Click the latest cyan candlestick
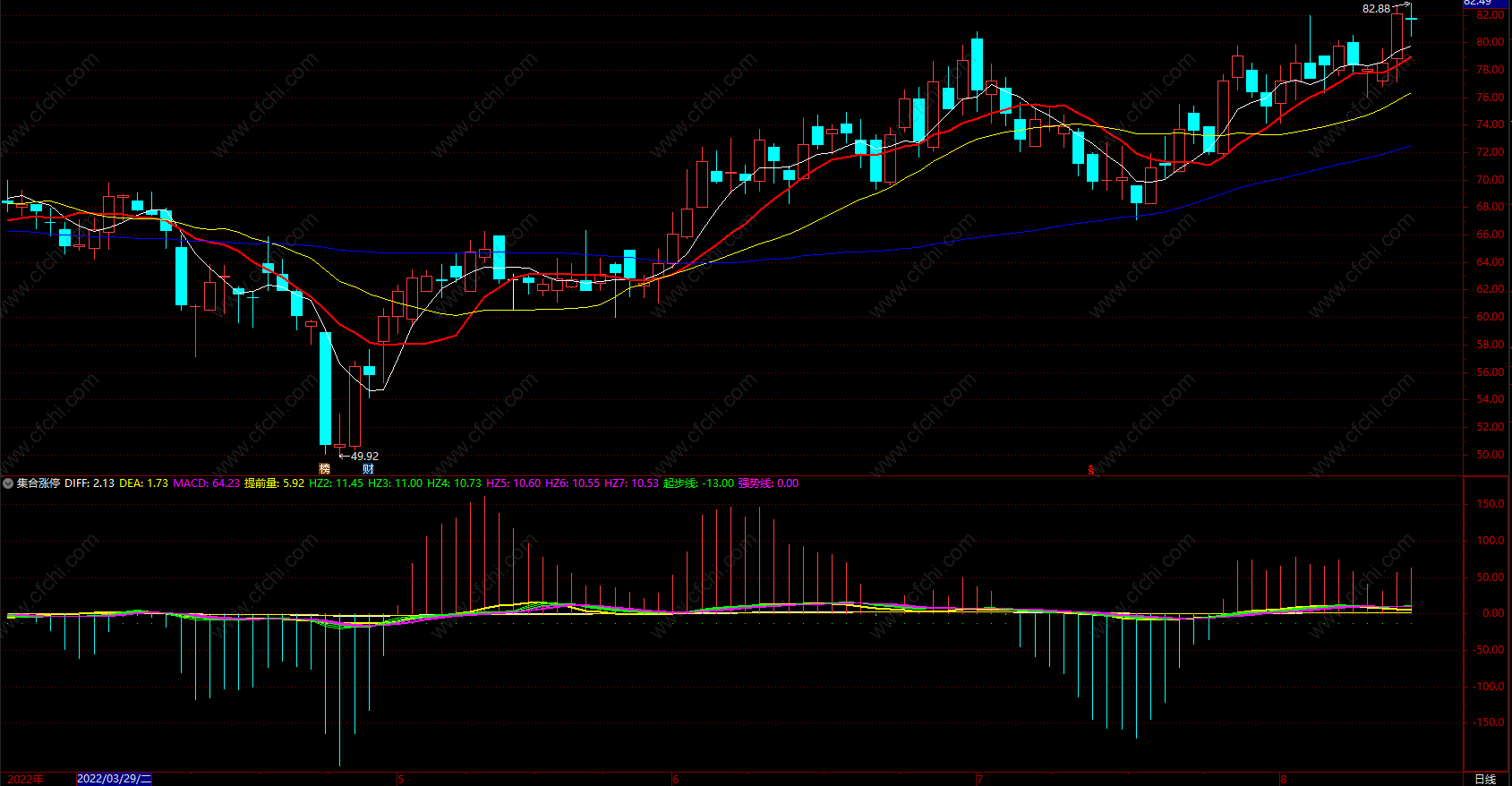 (x=1411, y=19)
